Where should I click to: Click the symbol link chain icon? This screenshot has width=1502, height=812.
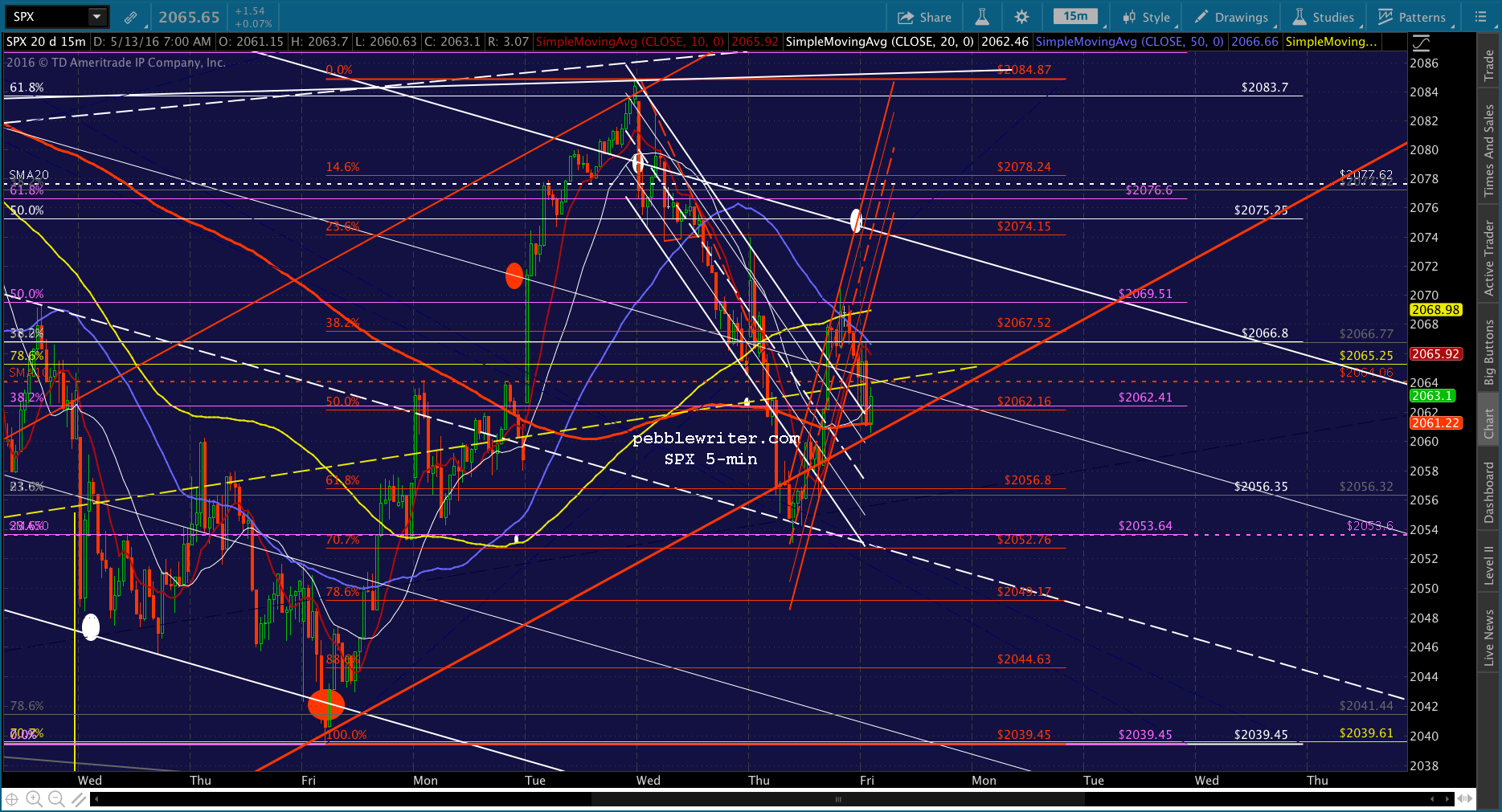(130, 17)
